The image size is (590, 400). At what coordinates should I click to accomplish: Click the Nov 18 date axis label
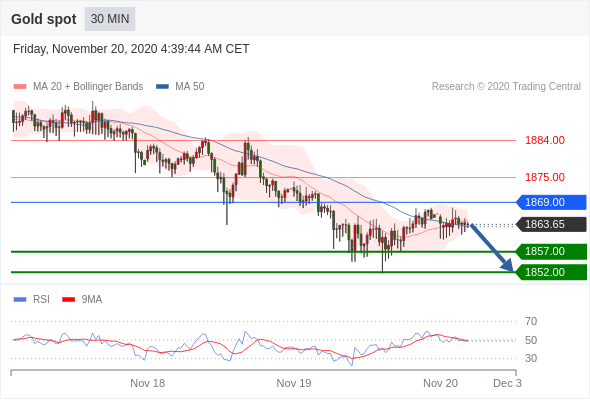point(148,383)
